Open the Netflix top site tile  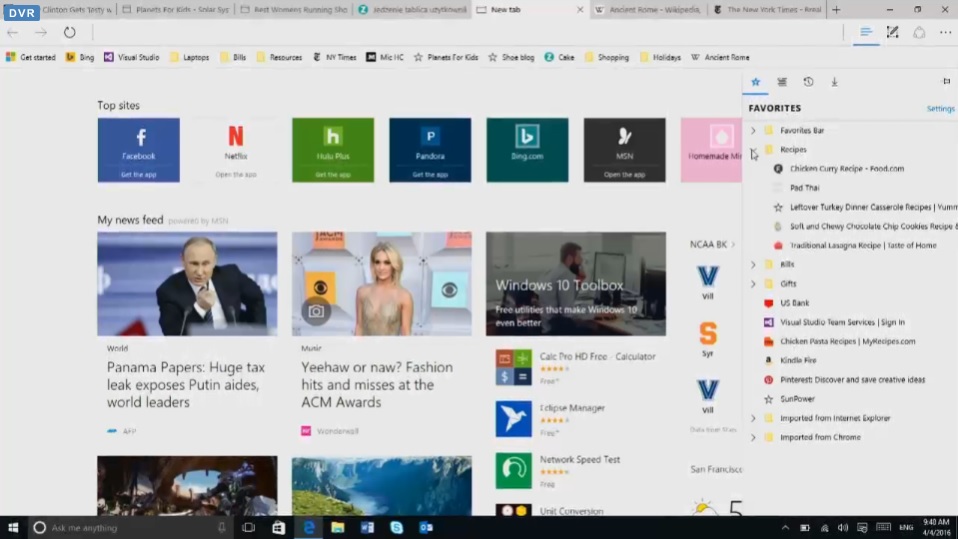tap(236, 150)
